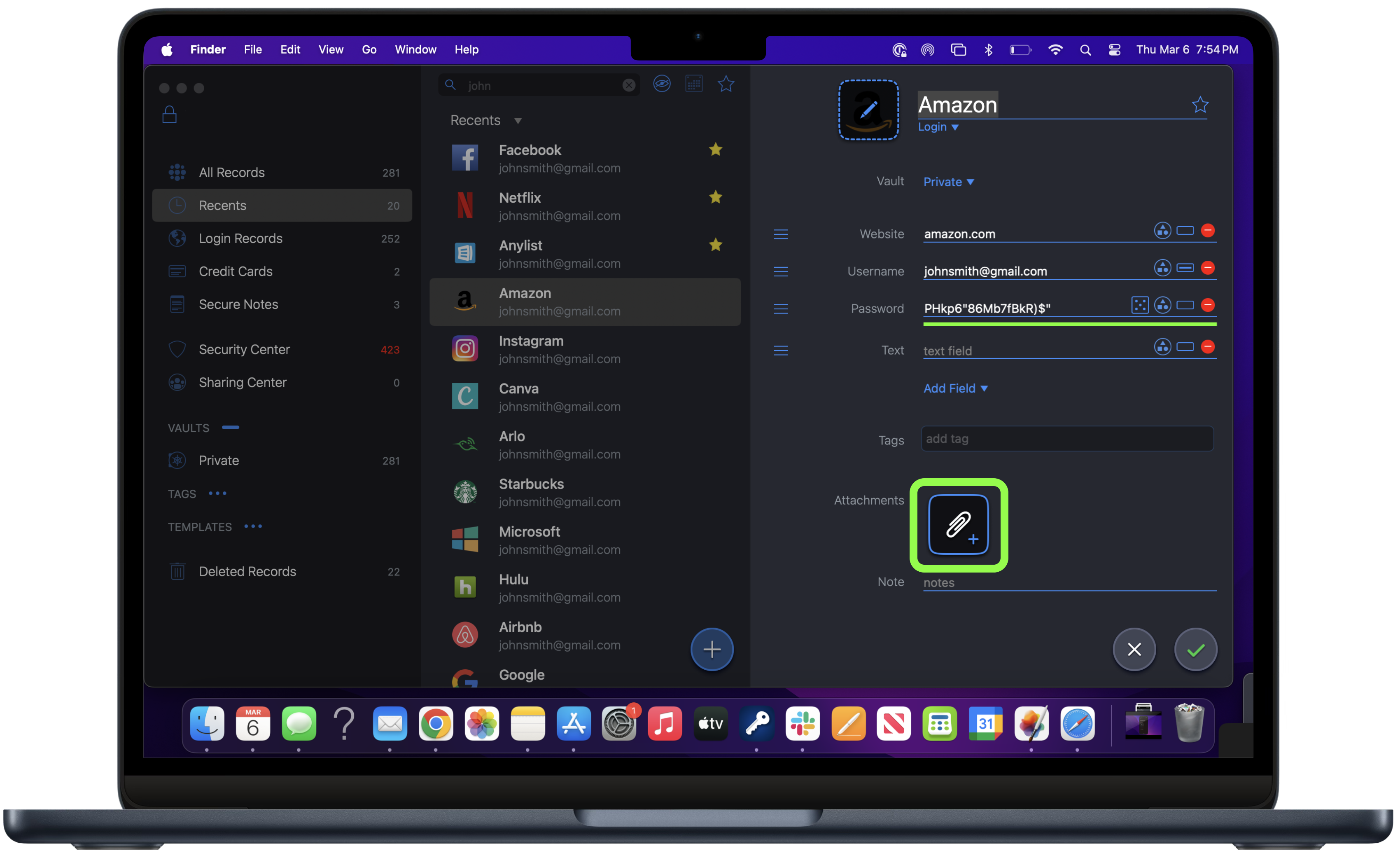Viewport: 1400px width, 865px height.
Task: Open the Login record type dropdown
Action: (x=938, y=127)
